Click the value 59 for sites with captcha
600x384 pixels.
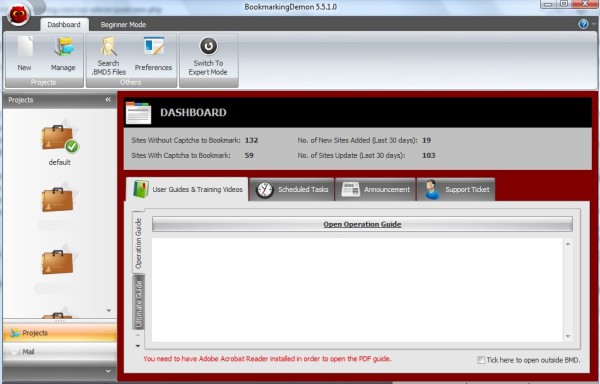[249, 155]
